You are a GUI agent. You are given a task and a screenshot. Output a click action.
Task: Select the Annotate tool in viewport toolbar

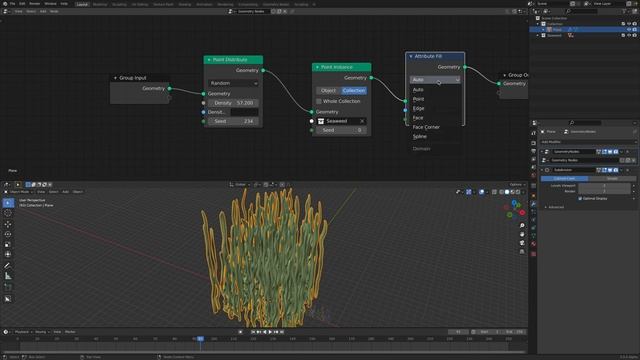(x=8, y=266)
